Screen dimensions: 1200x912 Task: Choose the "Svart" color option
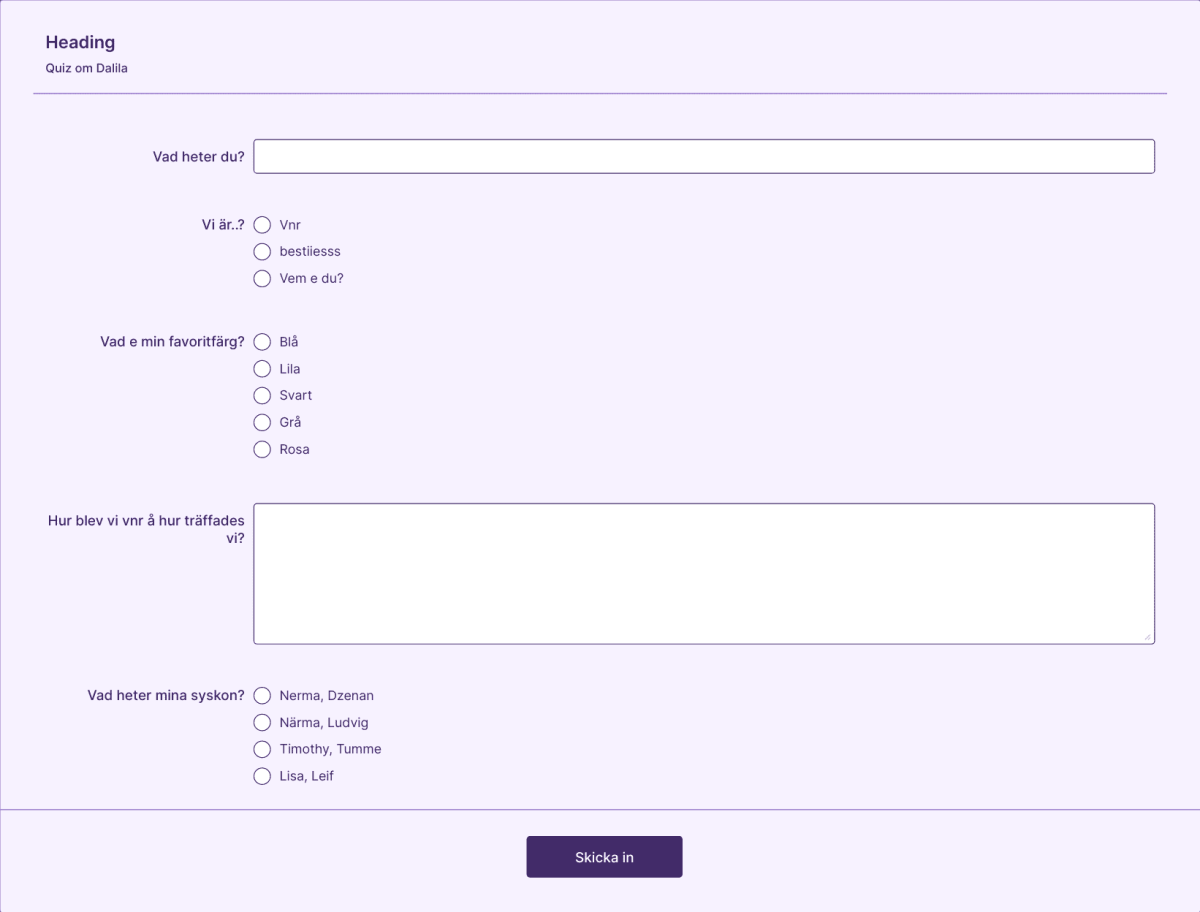point(262,395)
